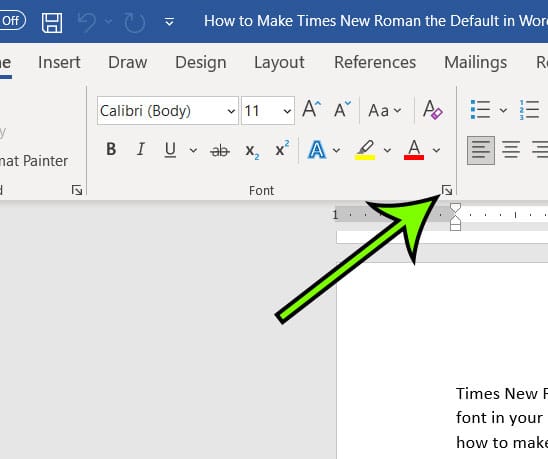Open the Change Case Aa menu

coord(385,111)
